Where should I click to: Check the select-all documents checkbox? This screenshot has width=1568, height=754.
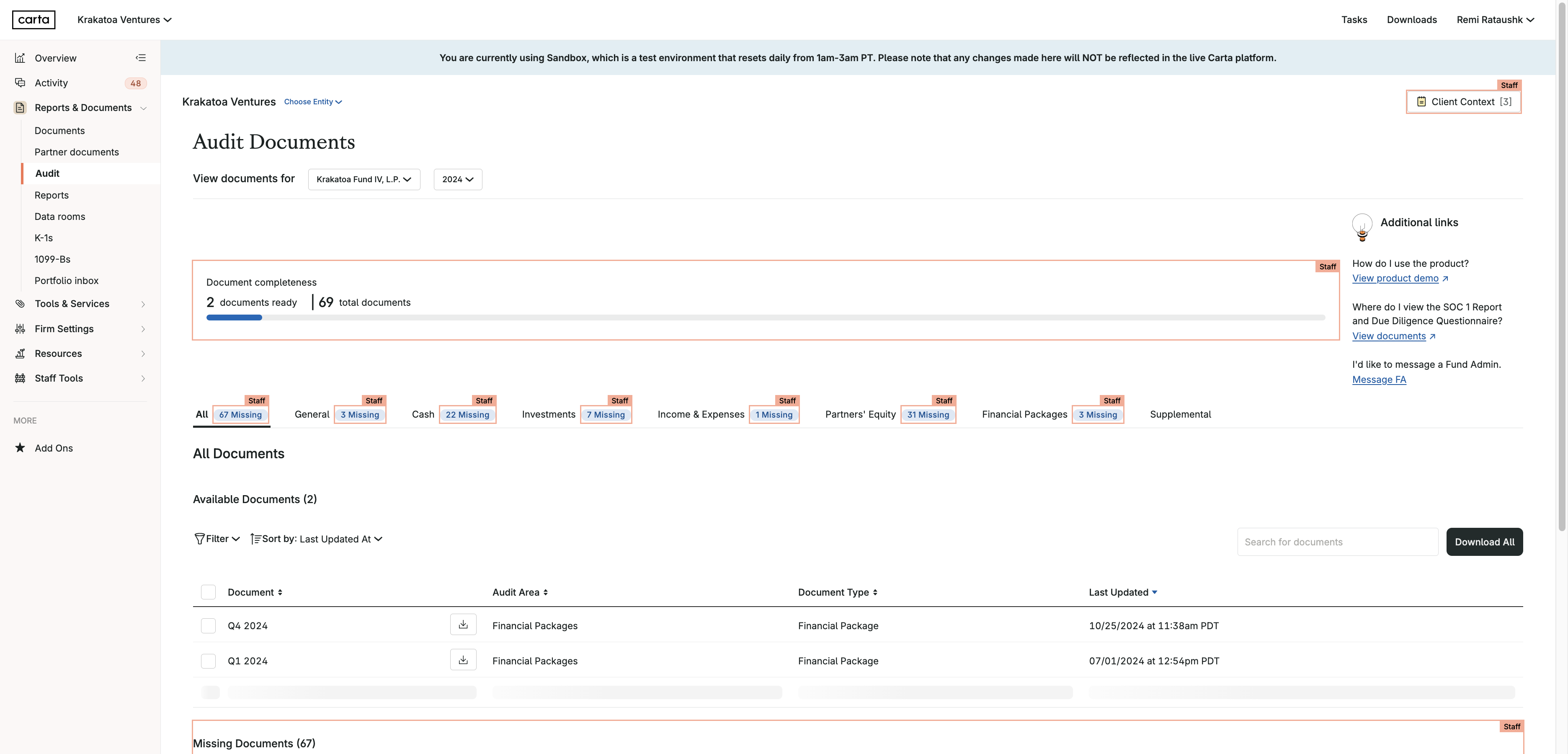(x=208, y=592)
